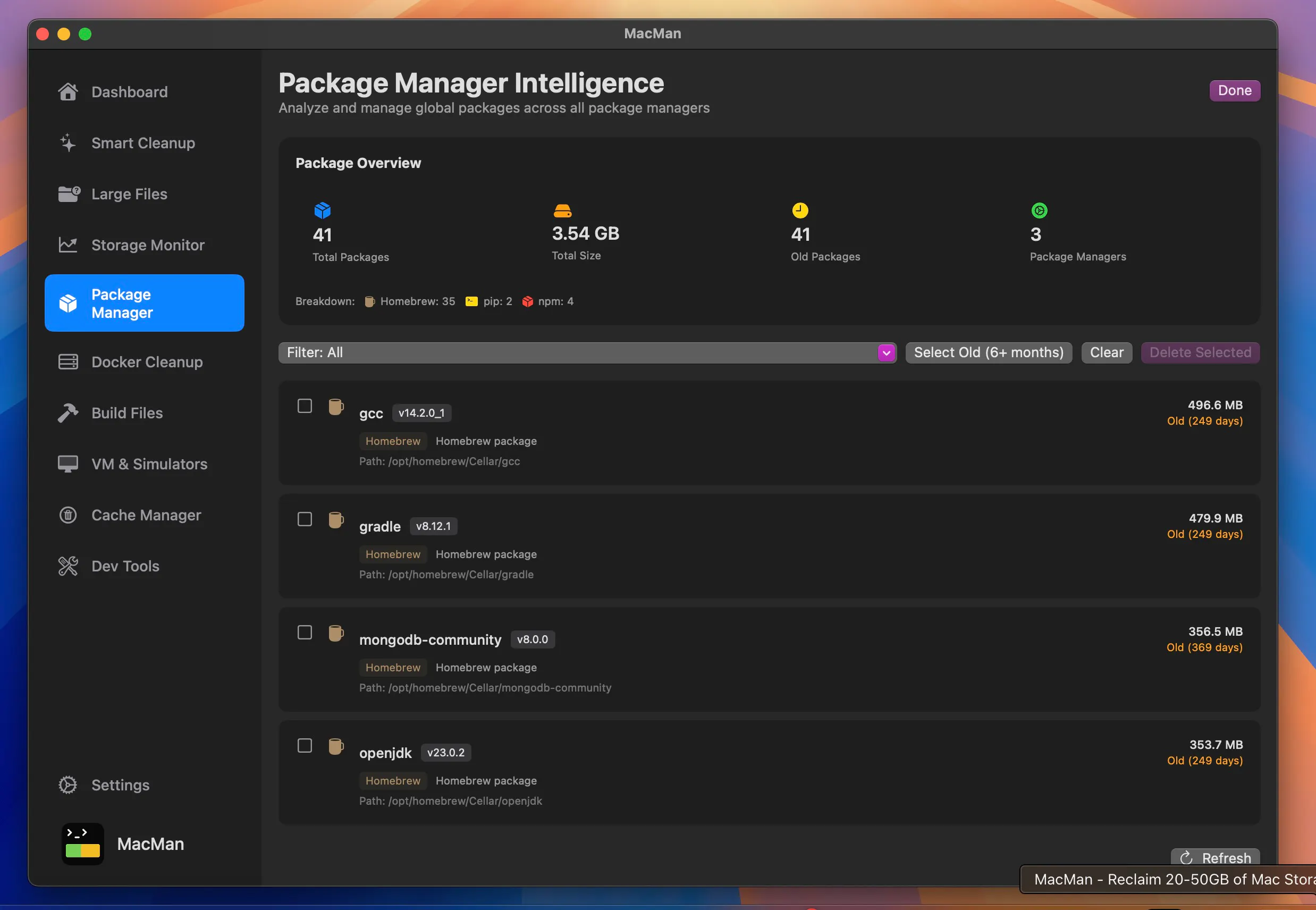The image size is (1316, 910).
Task: Go to Smart Cleanup section
Action: click(x=144, y=142)
